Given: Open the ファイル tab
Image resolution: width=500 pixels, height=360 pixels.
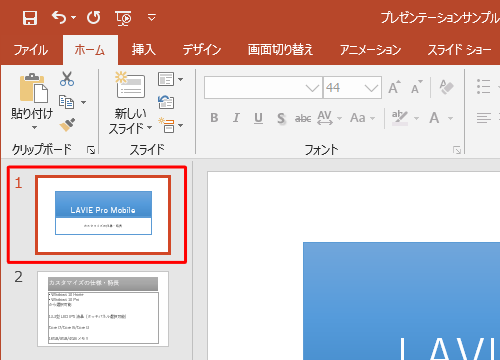Looking at the screenshot, I should [31, 50].
